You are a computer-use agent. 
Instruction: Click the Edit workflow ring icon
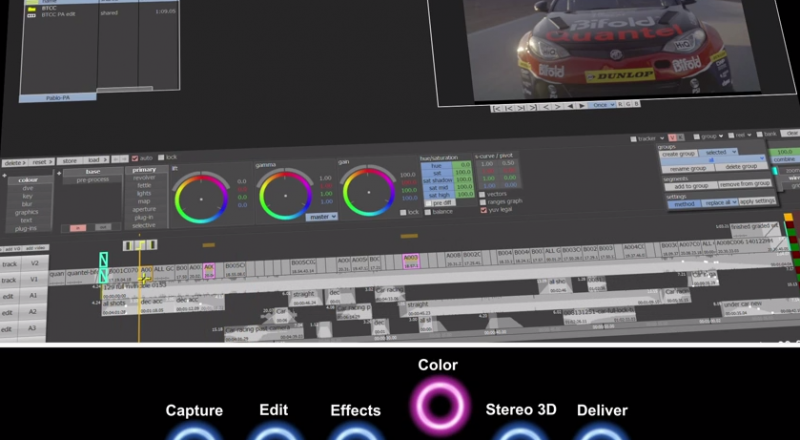273,433
